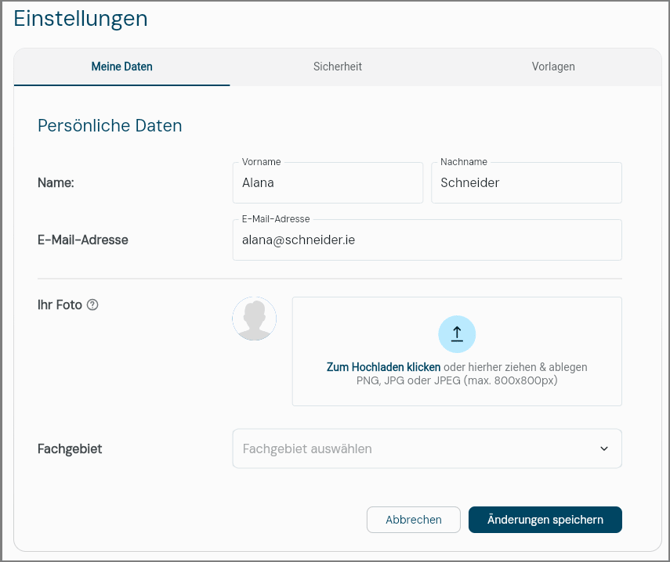
Task: Click the 'PNG, JPG oder JPEG' hint text
Action: 456,380
